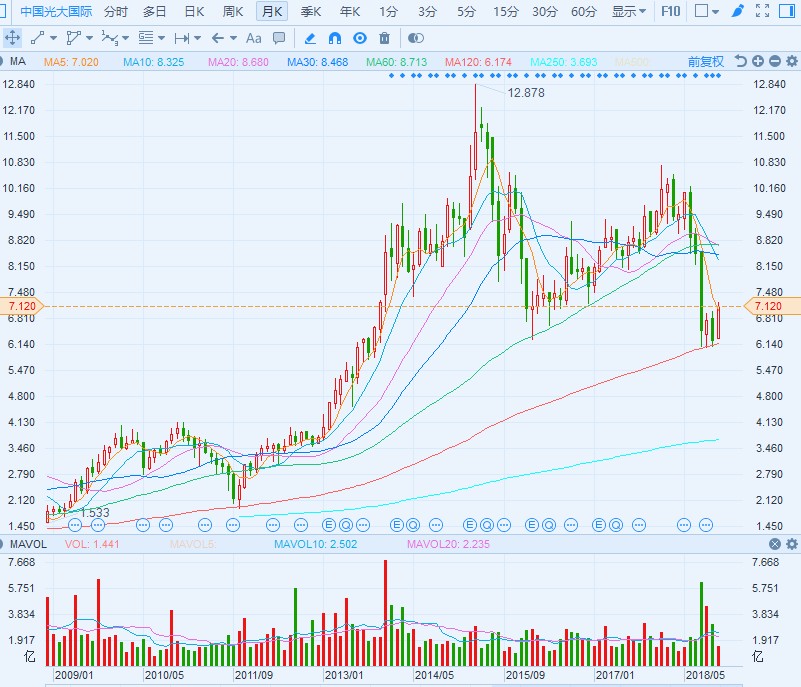
Task: Expand the 显示 display dropdown
Action: (628, 12)
